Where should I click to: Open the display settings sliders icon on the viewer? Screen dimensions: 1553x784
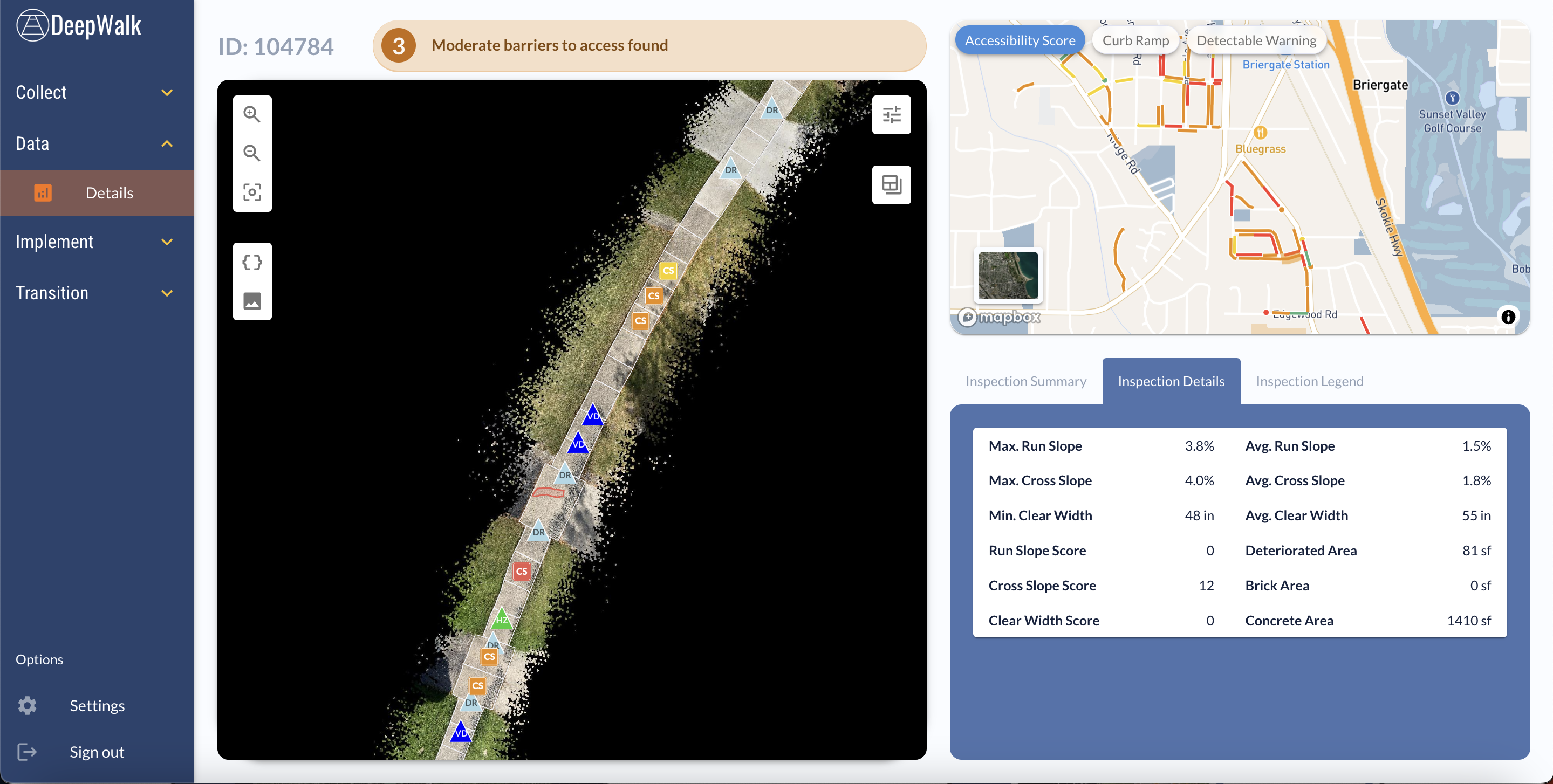891,114
